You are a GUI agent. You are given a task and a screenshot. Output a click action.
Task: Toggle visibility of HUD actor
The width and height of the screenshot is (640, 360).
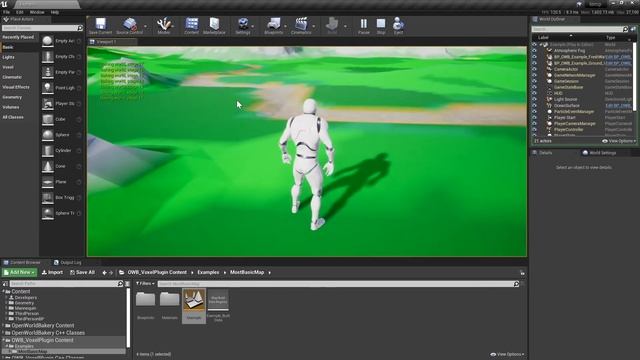[534, 93]
